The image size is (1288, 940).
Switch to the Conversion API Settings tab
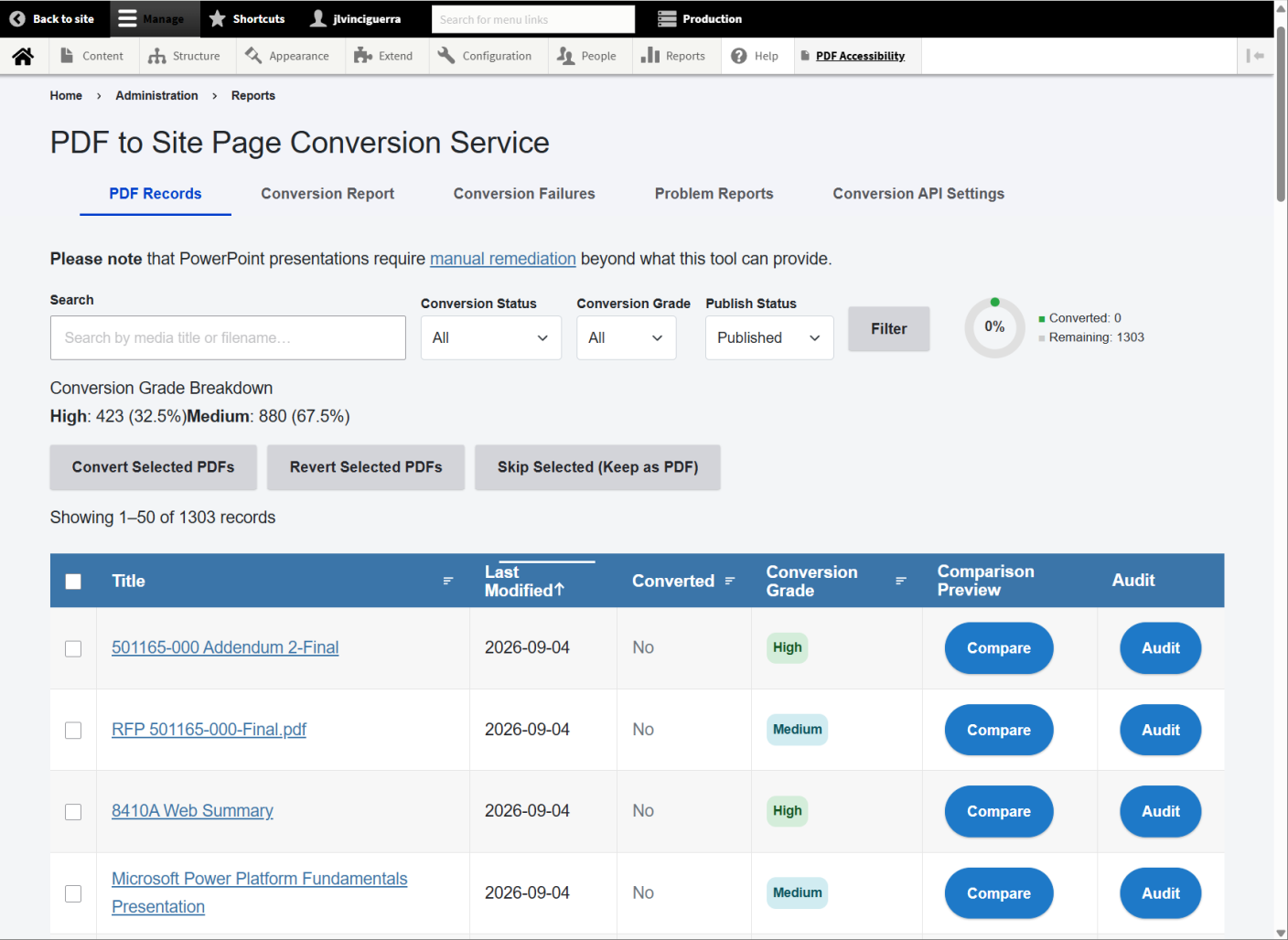coord(918,194)
